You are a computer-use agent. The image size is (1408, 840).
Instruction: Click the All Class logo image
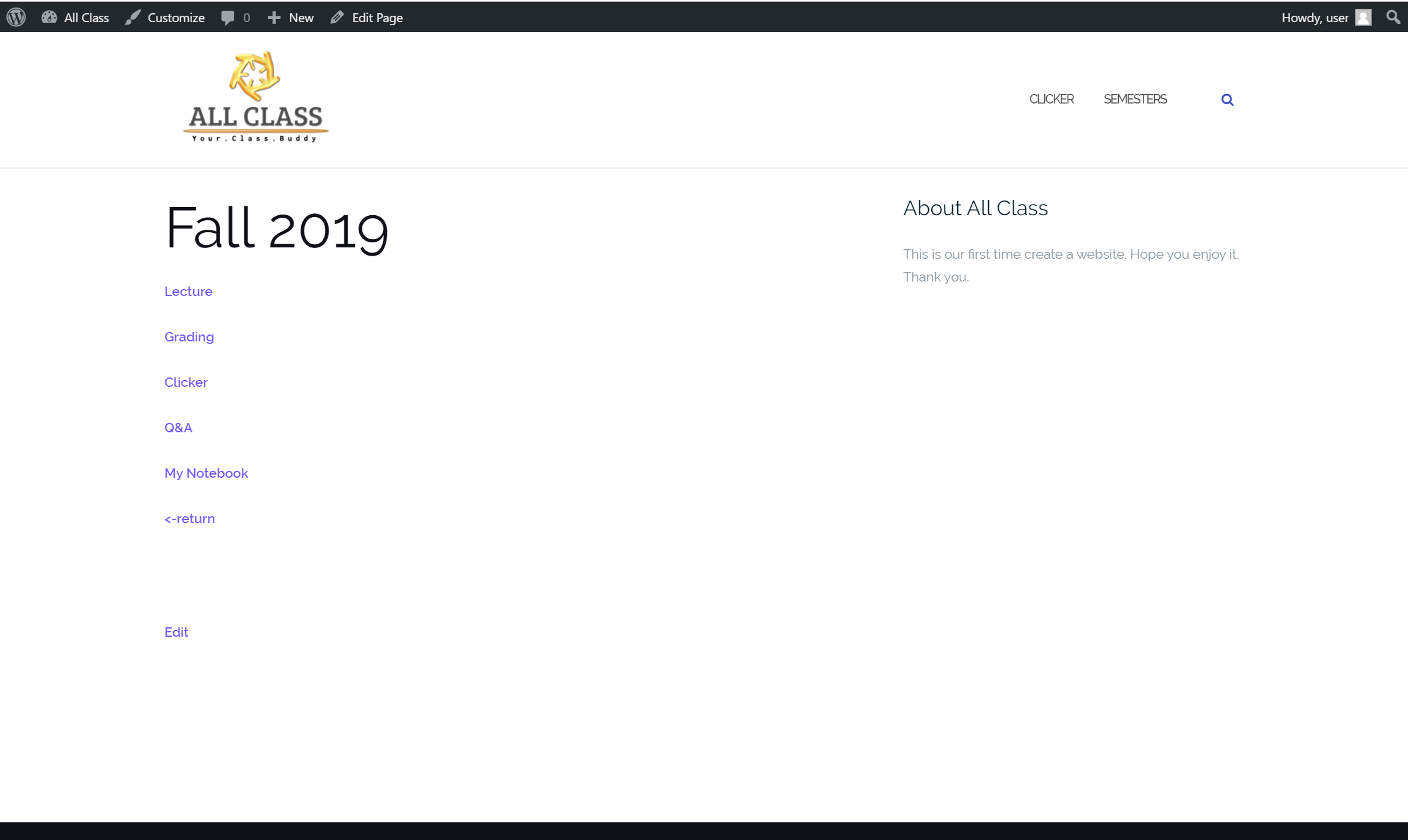256,99
